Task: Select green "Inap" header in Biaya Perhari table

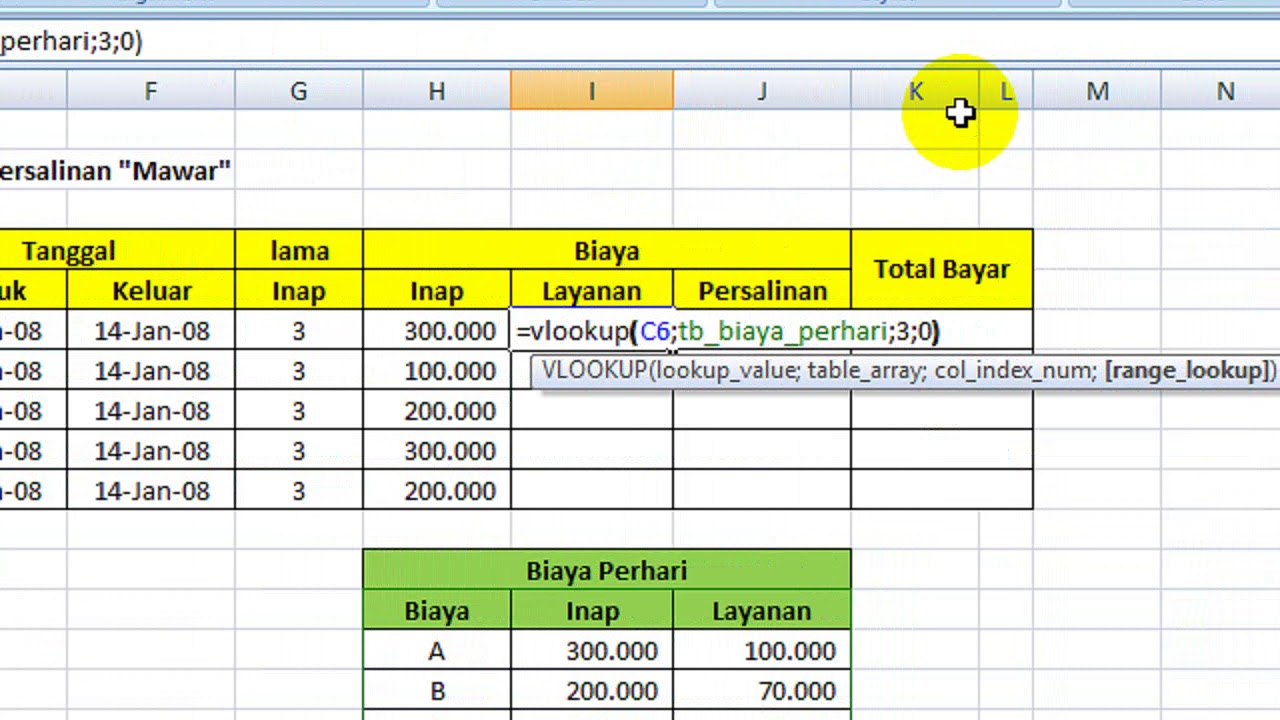Action: (592, 610)
